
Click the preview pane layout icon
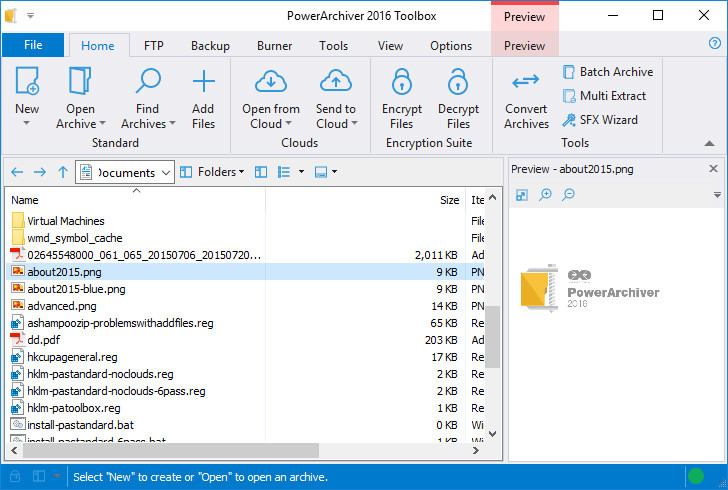point(321,172)
